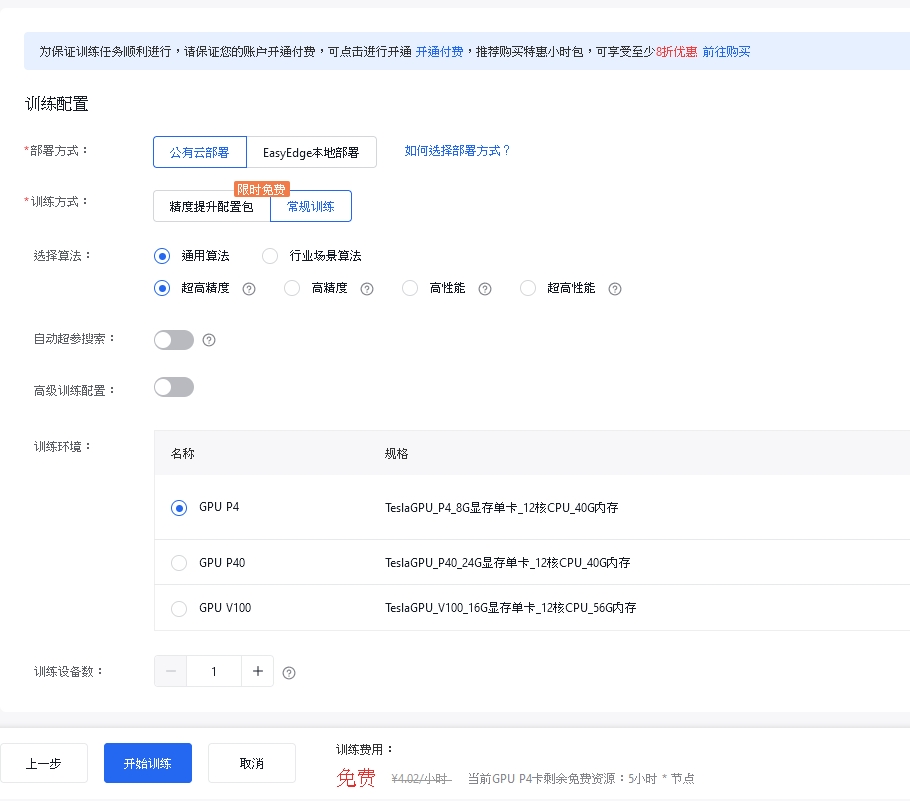Select GPU P4 training environment
Viewport: 910px width, 801px height.
click(x=179, y=508)
